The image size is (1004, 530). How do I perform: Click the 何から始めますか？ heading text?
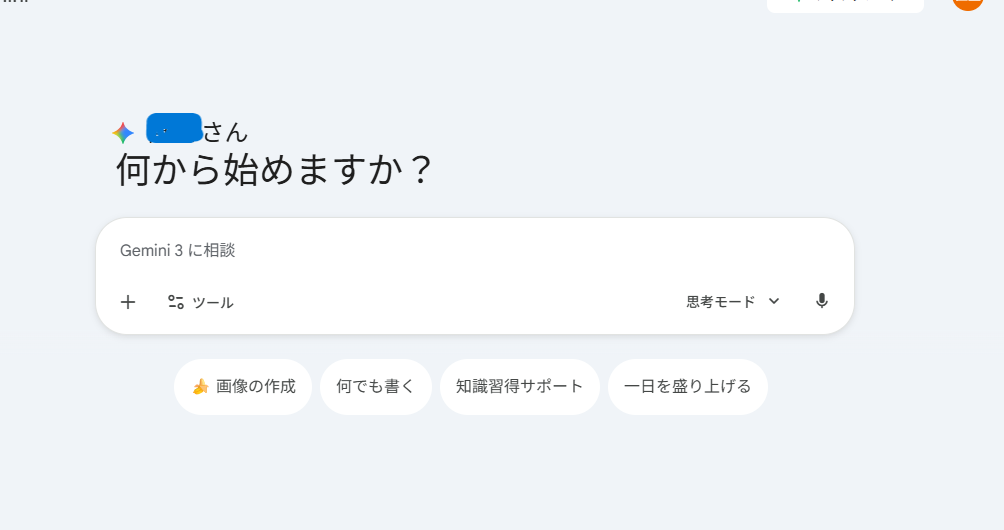point(274,170)
